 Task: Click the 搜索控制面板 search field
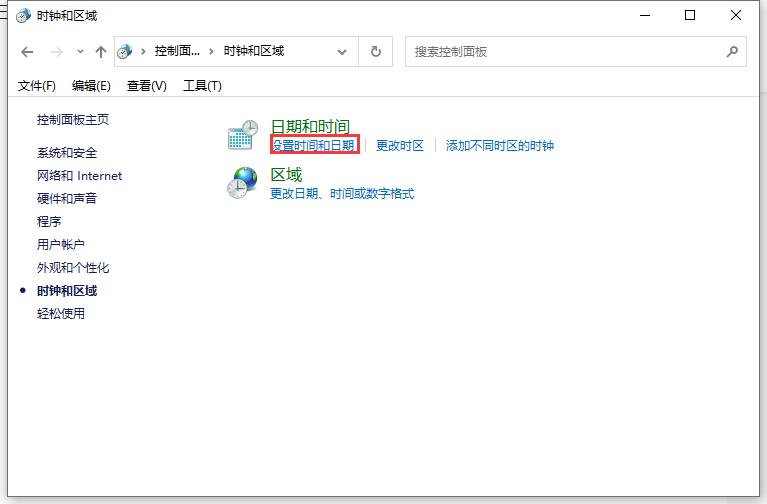tap(576, 51)
